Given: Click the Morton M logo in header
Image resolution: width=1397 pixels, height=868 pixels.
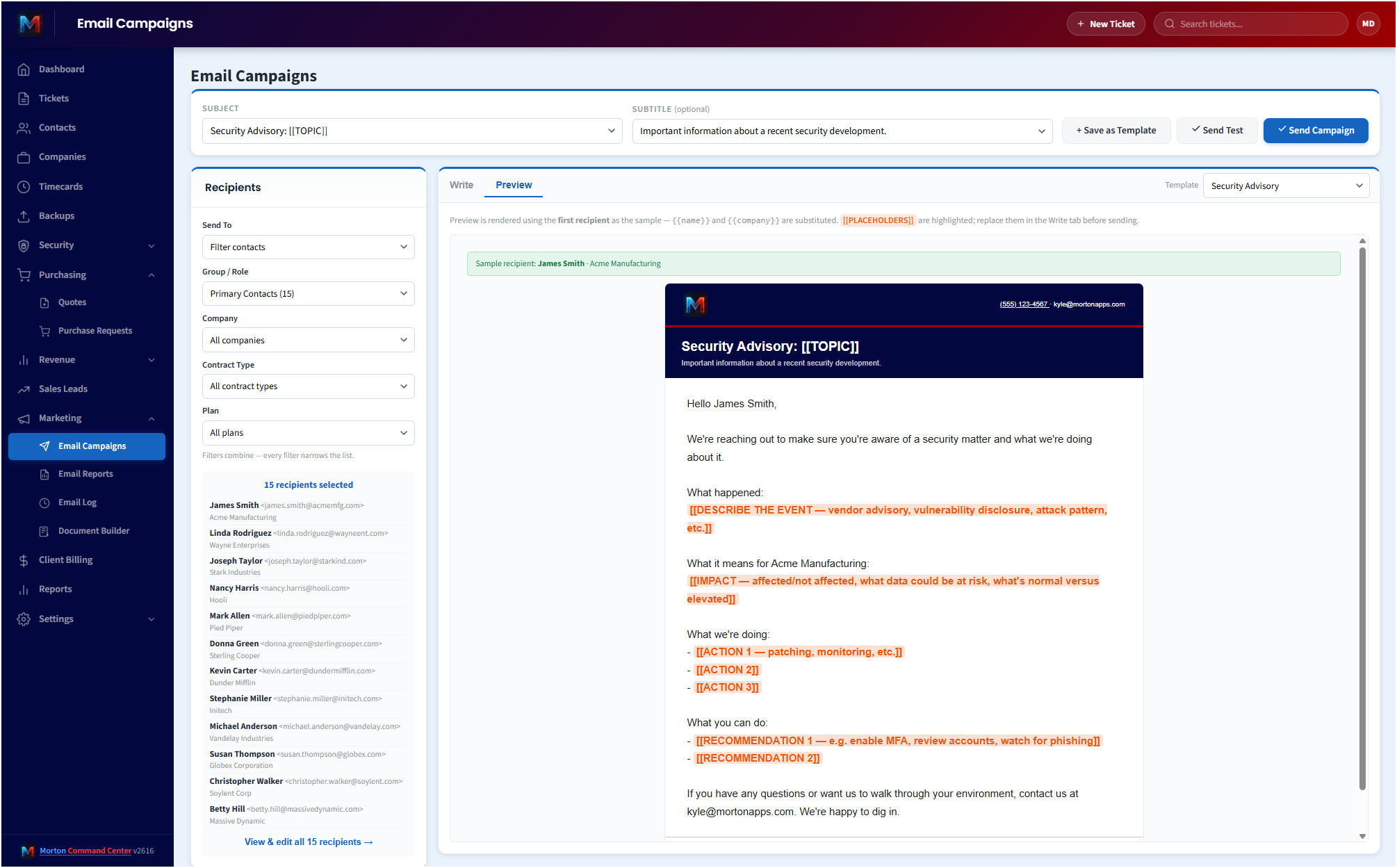Looking at the screenshot, I should pyautogui.click(x=30, y=24).
